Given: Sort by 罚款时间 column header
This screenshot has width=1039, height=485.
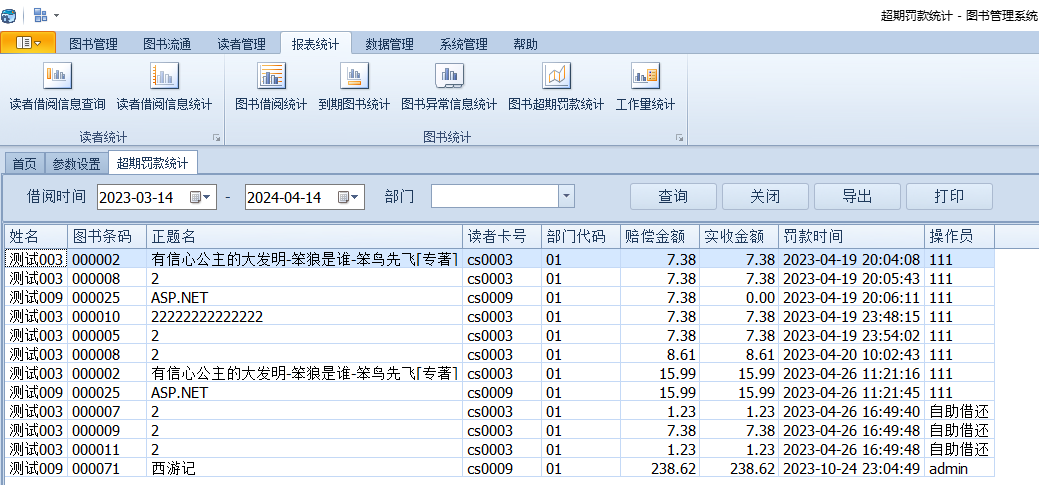Looking at the screenshot, I should tap(850, 237).
